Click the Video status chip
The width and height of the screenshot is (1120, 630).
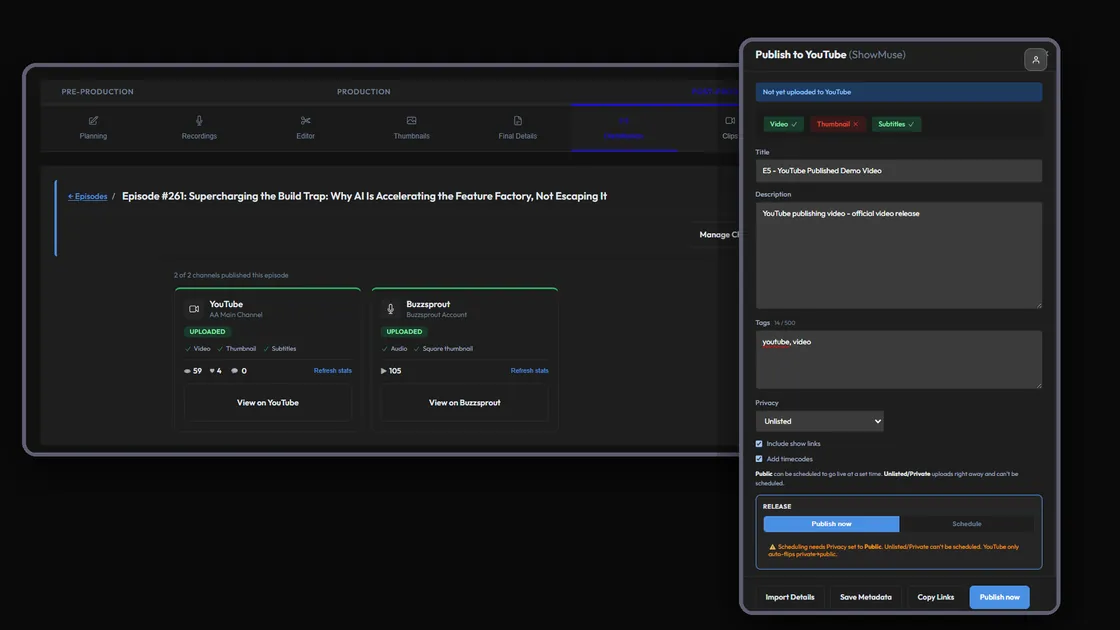pyautogui.click(x=784, y=124)
